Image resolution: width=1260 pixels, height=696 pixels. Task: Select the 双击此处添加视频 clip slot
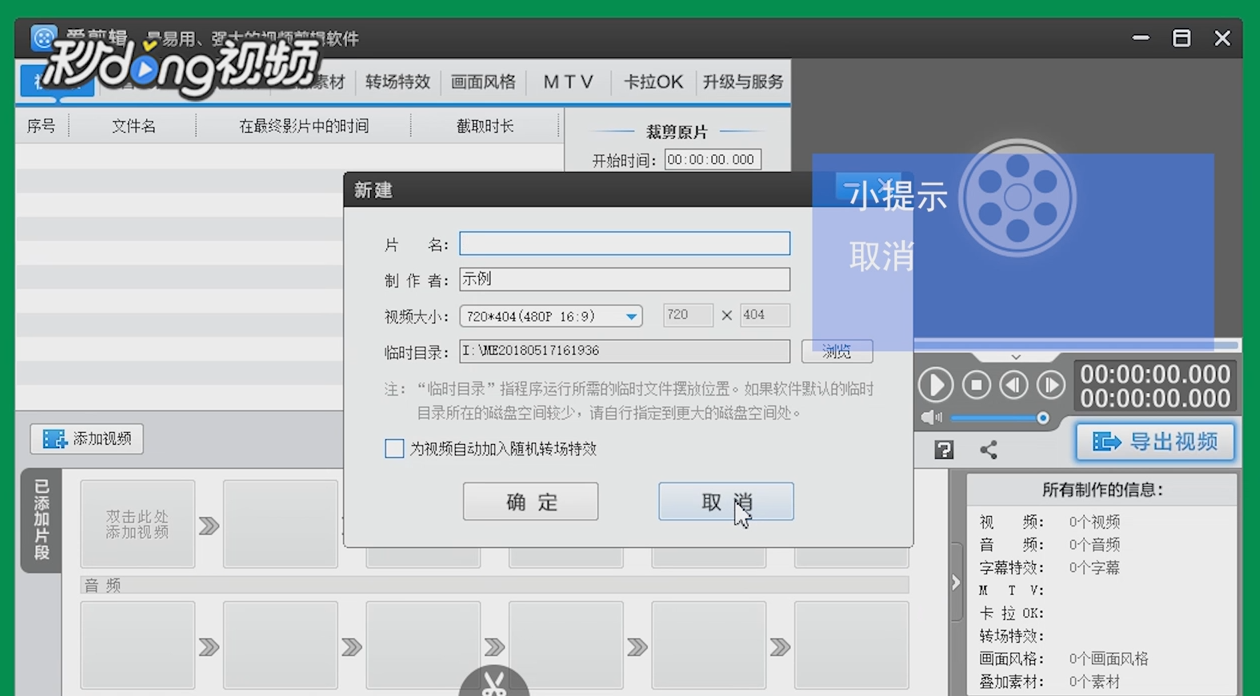pos(138,524)
